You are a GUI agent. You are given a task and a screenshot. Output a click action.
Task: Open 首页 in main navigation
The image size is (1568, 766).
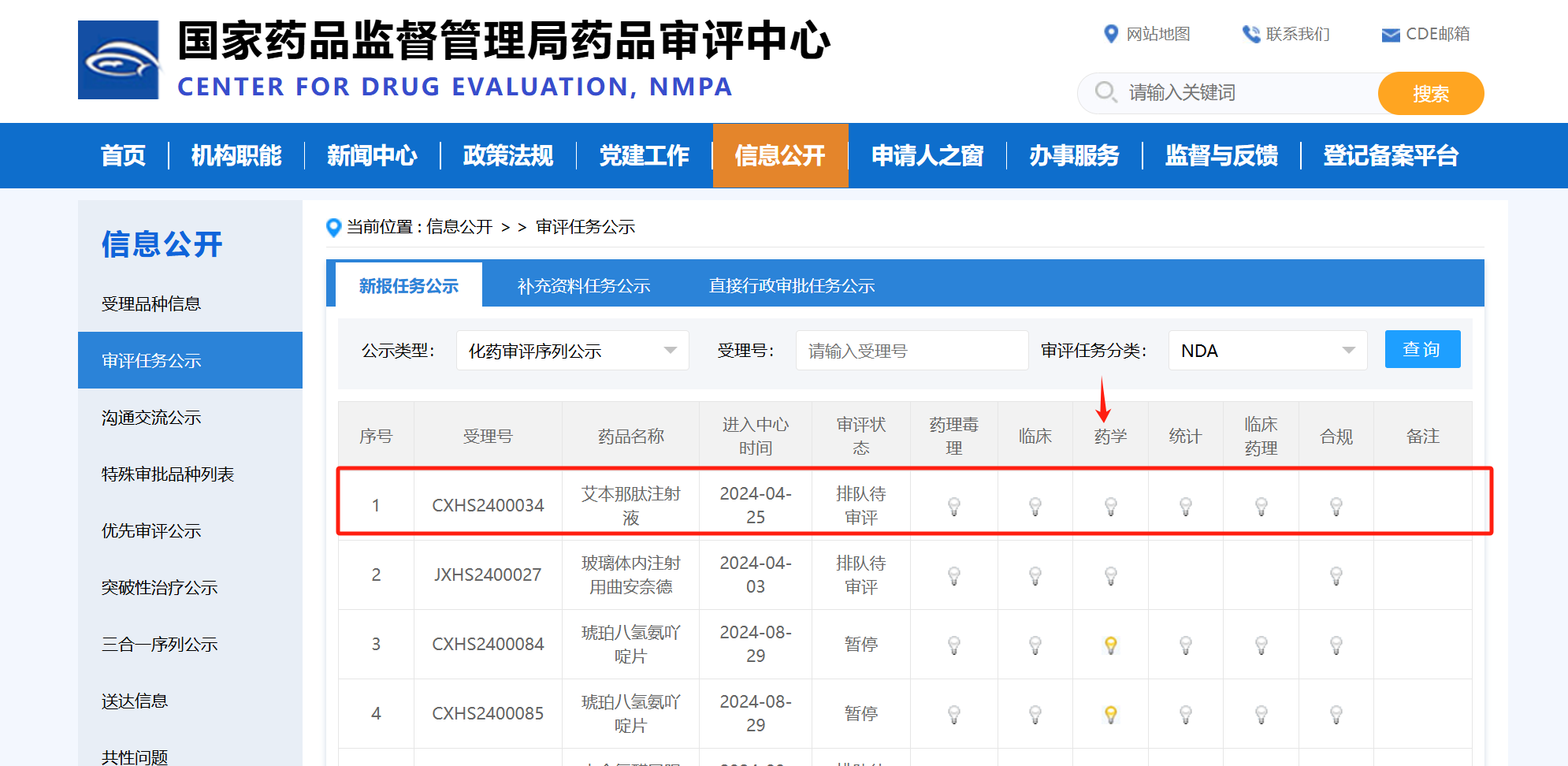tap(124, 155)
